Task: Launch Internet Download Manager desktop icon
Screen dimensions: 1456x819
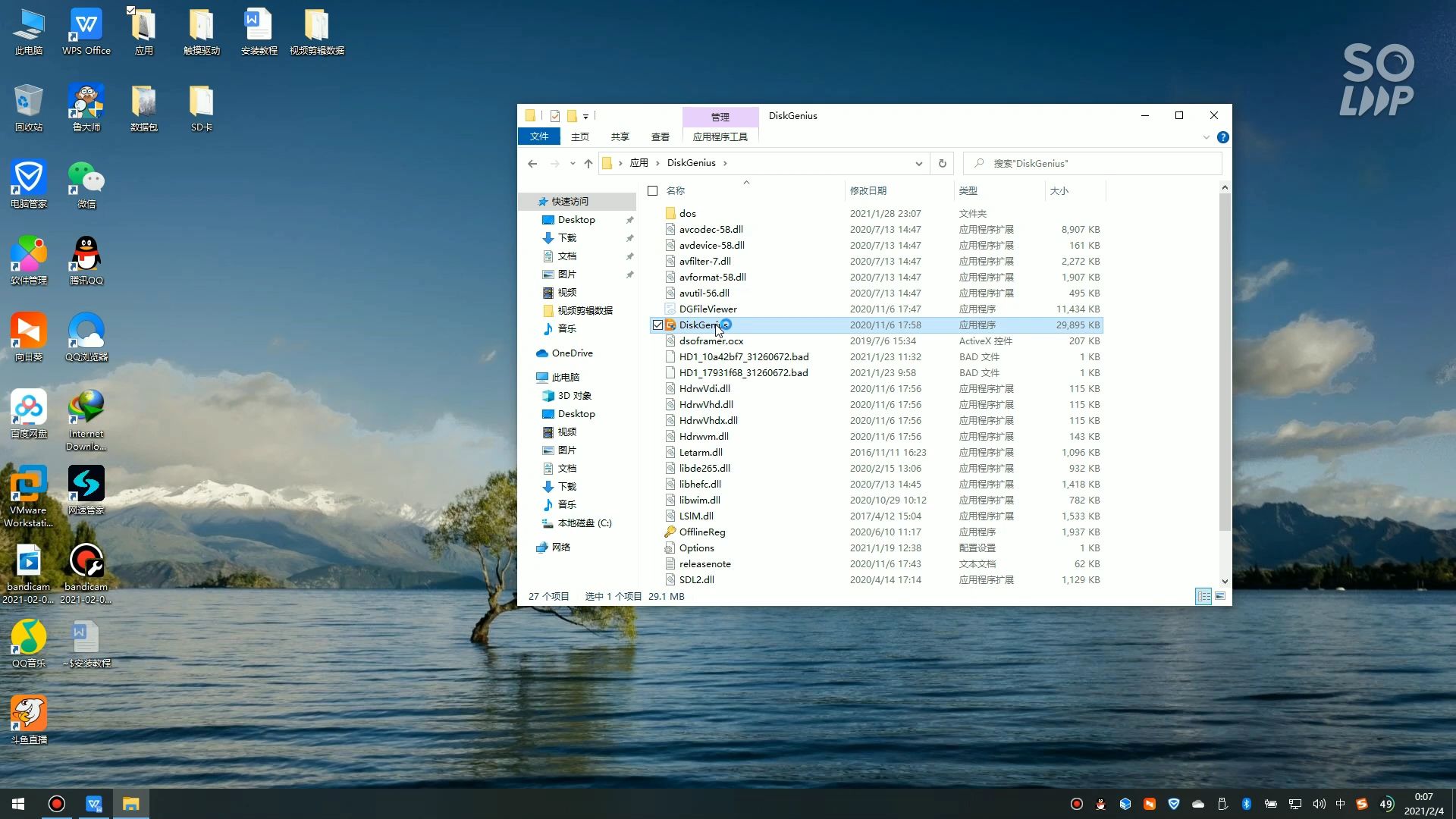Action: [86, 420]
